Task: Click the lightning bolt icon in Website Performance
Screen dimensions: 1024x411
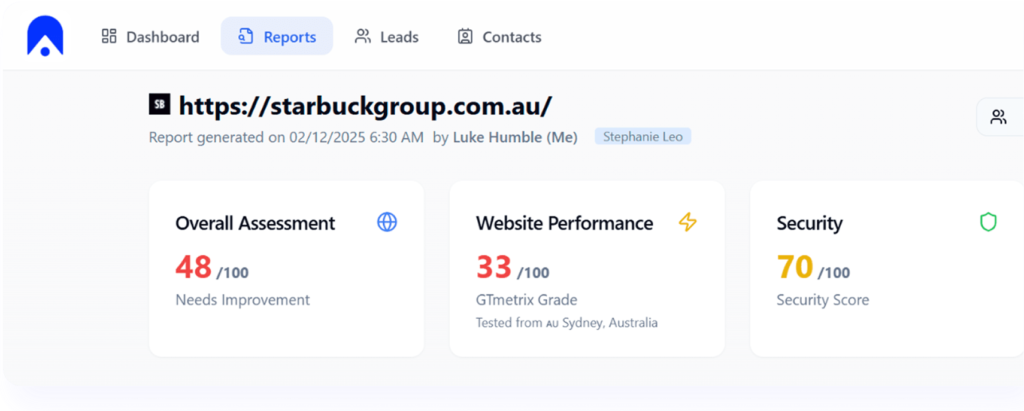Action: pyautogui.click(x=687, y=222)
